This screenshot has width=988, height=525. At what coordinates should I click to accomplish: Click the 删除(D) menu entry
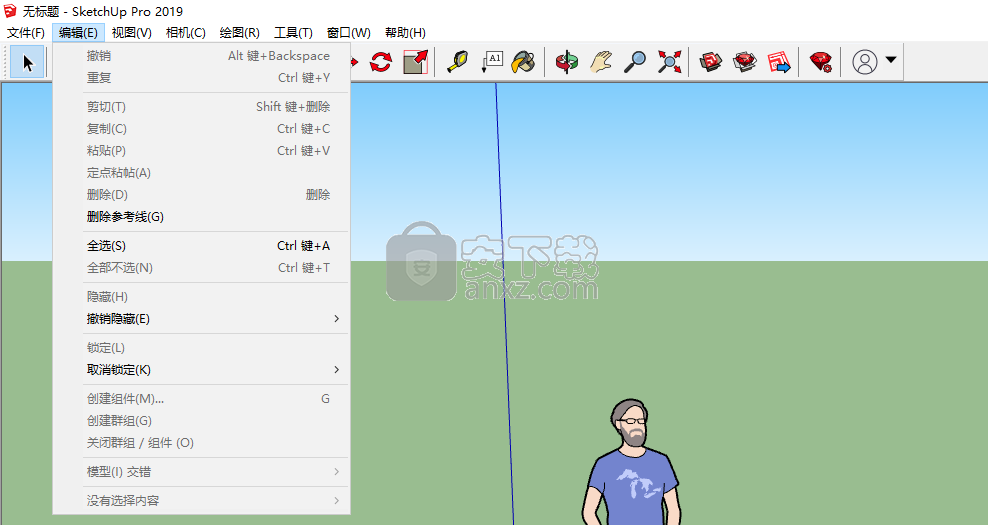click(202, 195)
